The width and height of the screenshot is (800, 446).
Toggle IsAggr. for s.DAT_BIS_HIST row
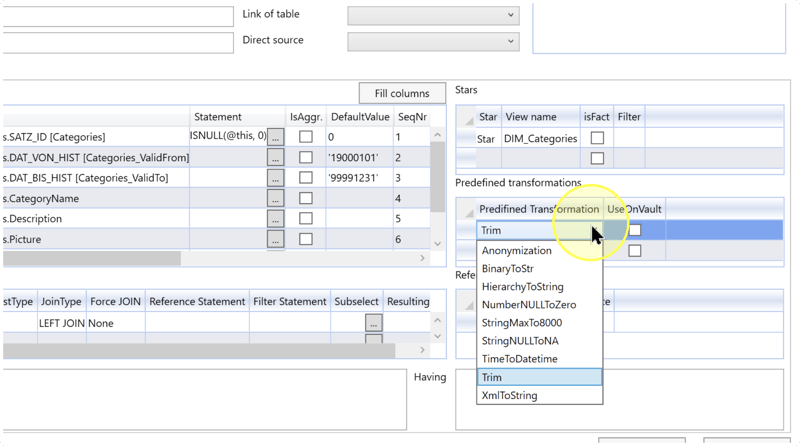tap(306, 178)
